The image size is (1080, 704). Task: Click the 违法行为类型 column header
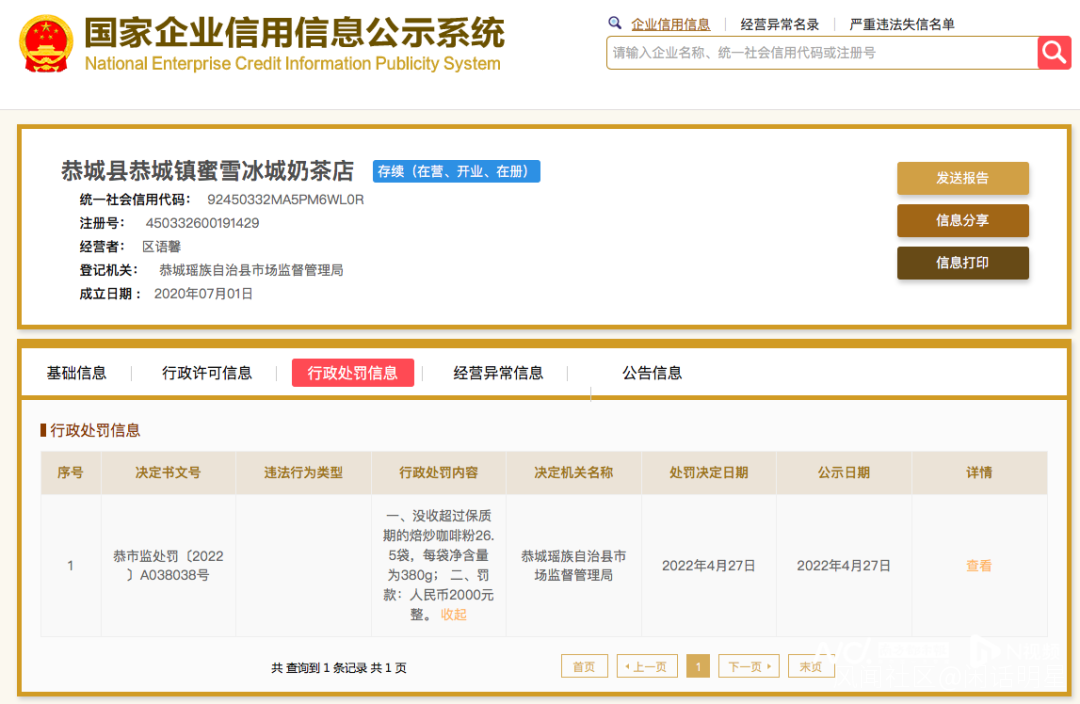[x=303, y=473]
